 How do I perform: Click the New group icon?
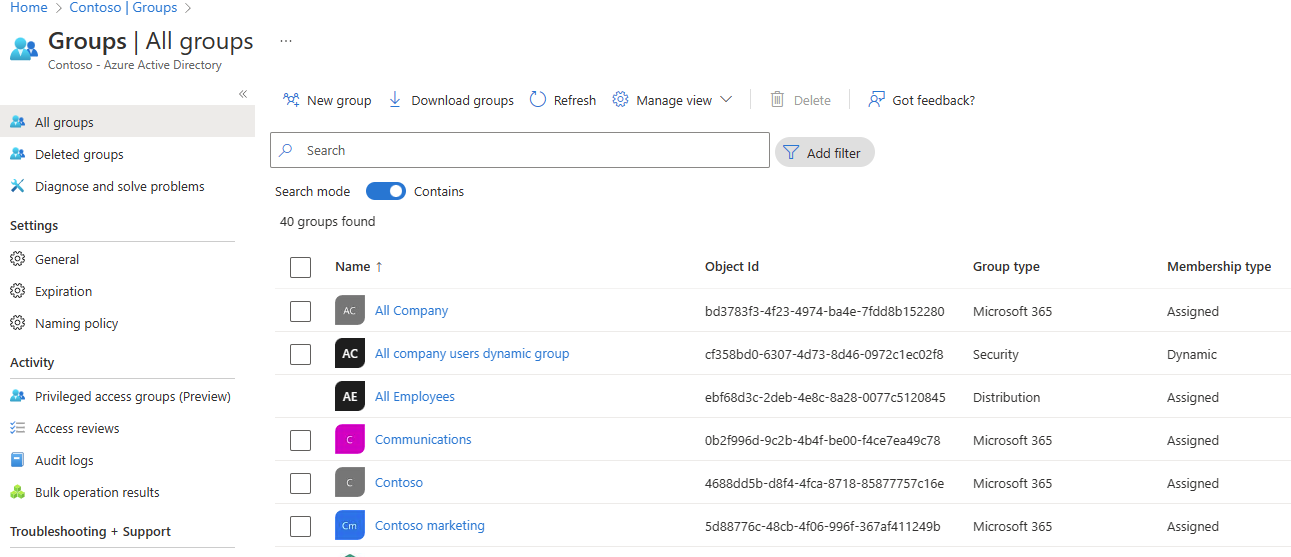(291, 100)
